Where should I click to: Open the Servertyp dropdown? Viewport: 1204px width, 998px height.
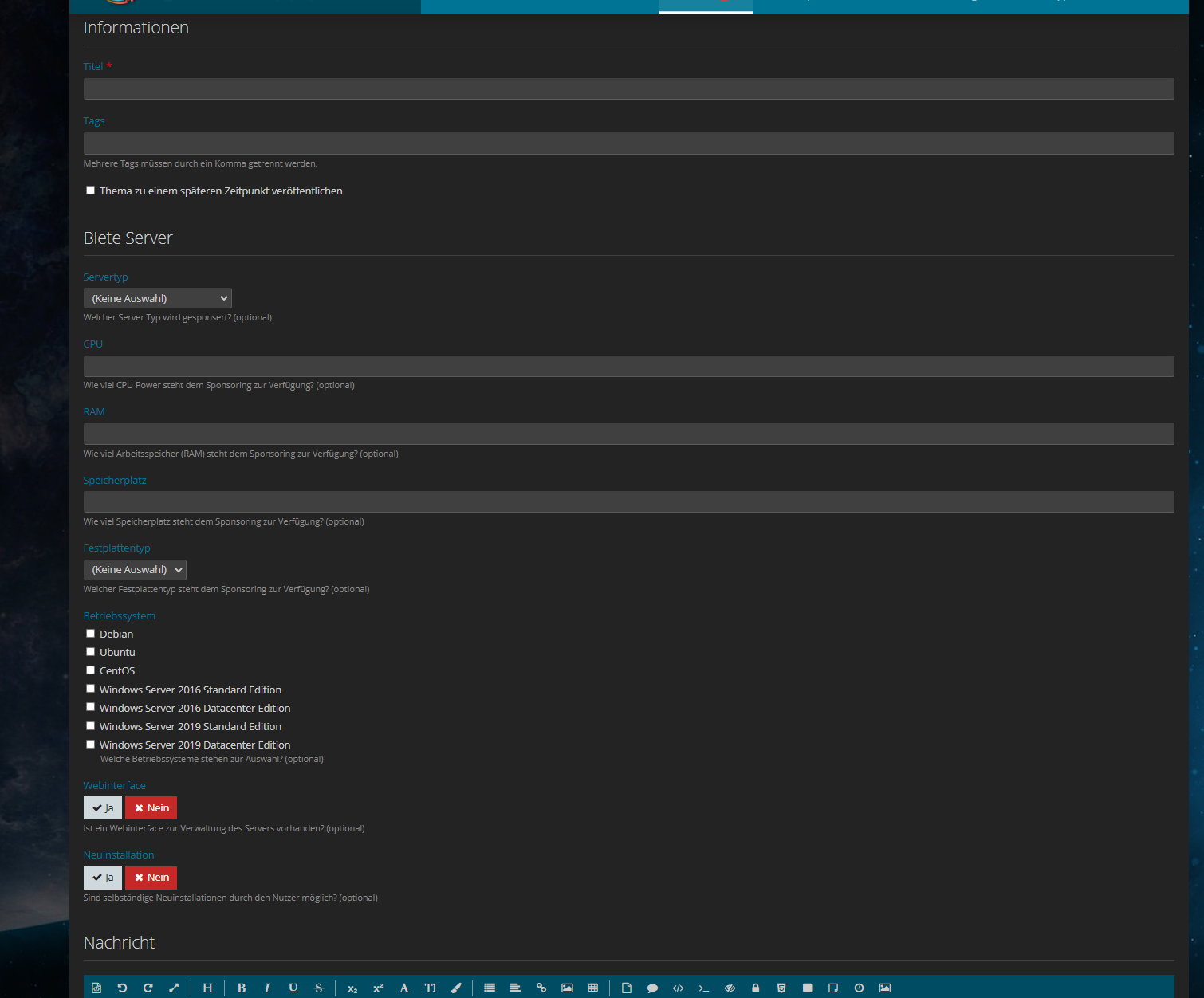(x=157, y=298)
